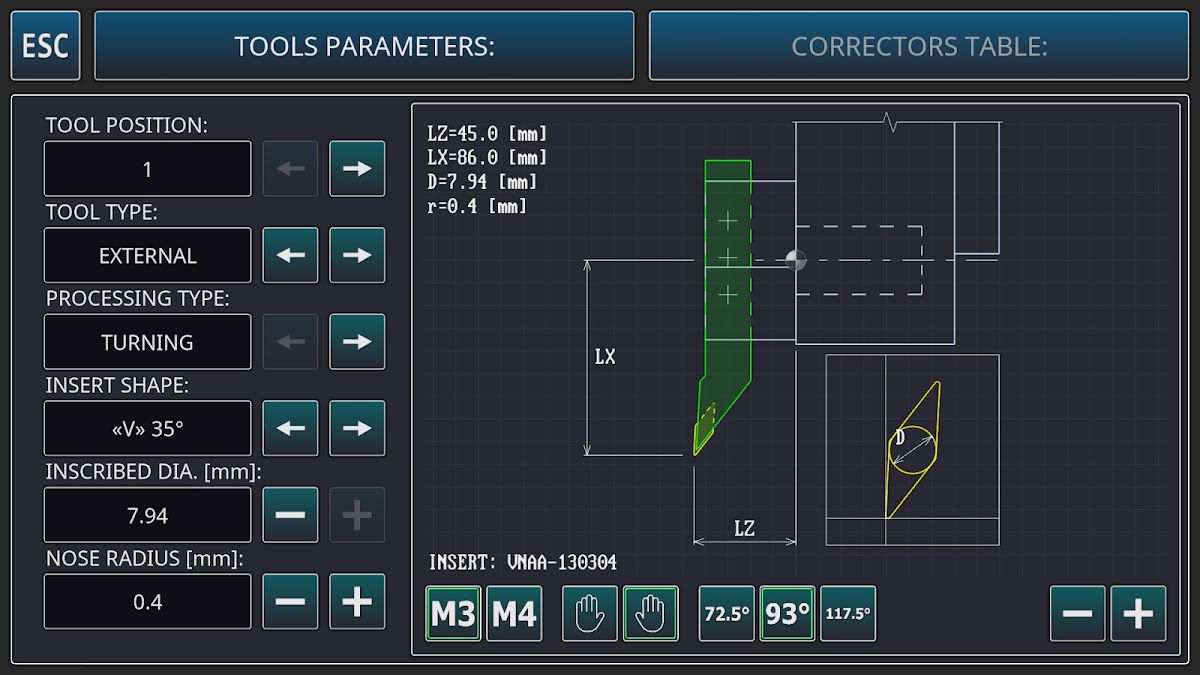Select next tool type arrow
This screenshot has width=1200, height=675.
point(357,255)
